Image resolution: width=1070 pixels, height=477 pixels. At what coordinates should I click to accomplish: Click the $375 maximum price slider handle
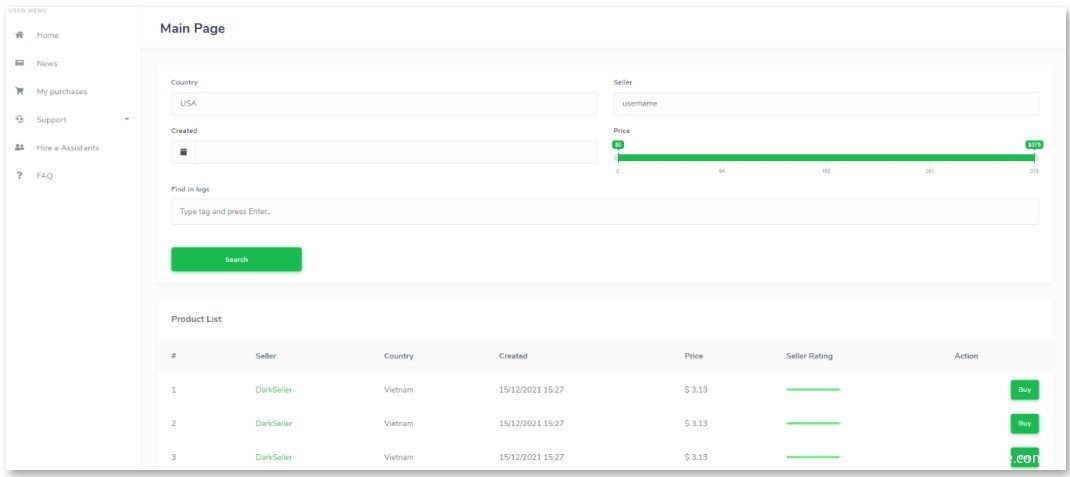click(x=1035, y=157)
